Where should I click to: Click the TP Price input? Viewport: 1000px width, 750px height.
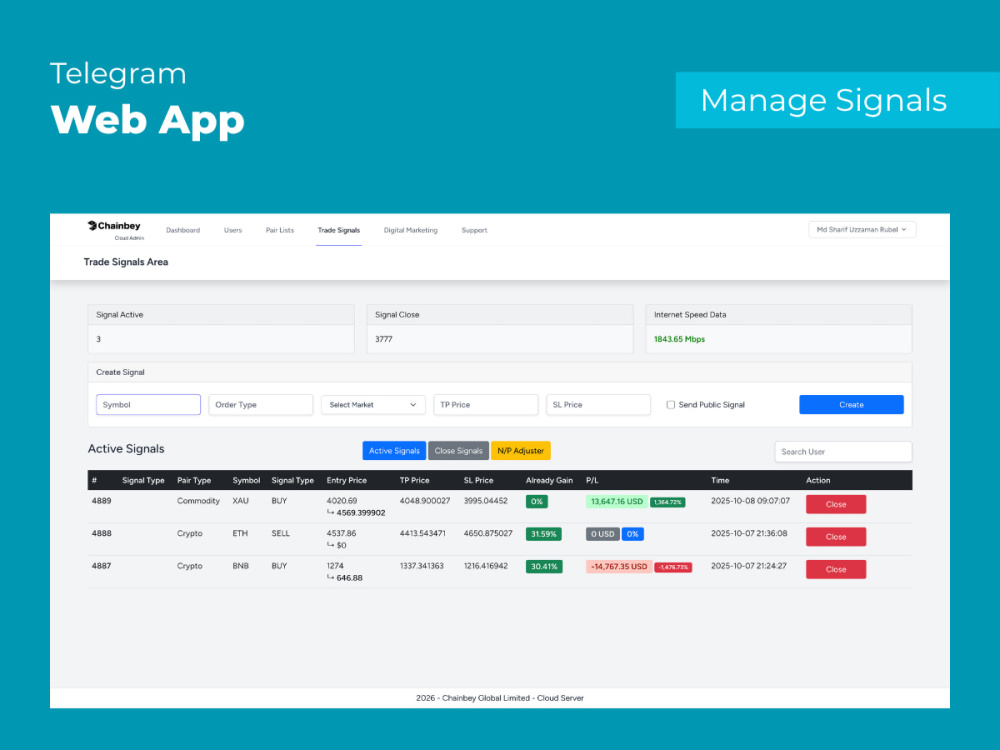click(486, 404)
